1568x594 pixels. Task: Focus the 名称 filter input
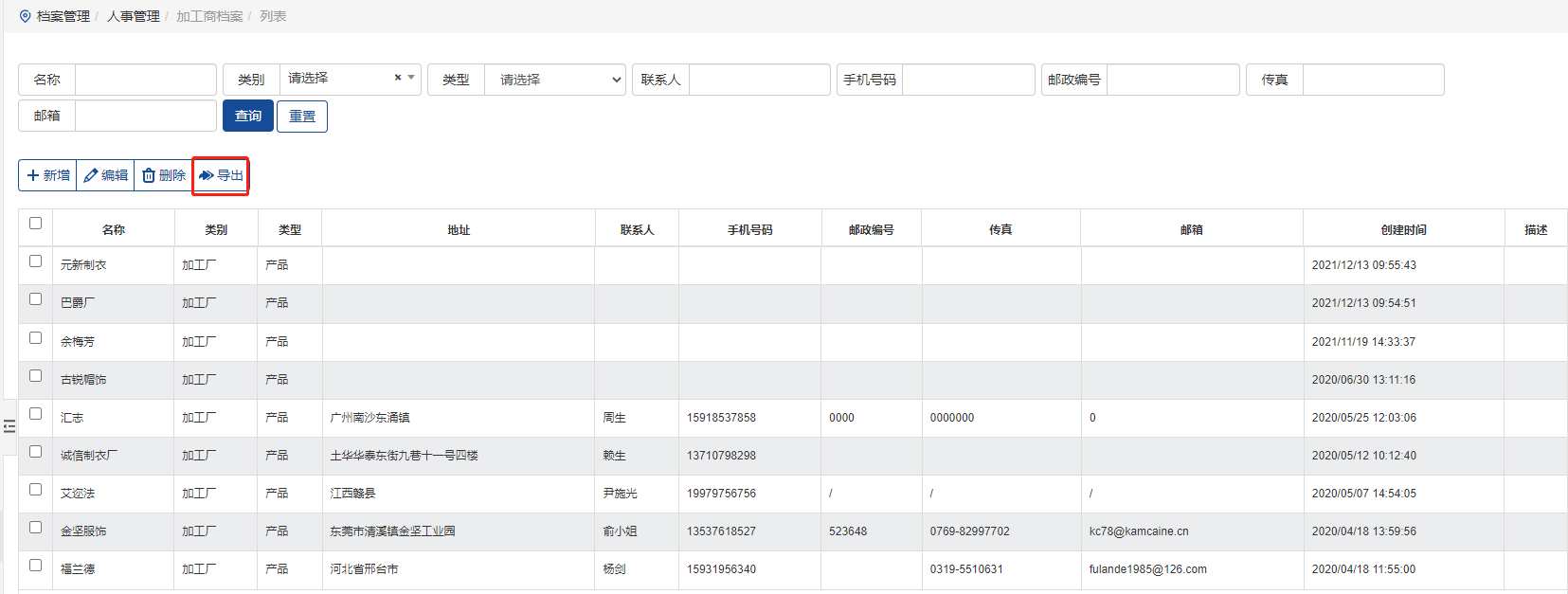pos(145,80)
